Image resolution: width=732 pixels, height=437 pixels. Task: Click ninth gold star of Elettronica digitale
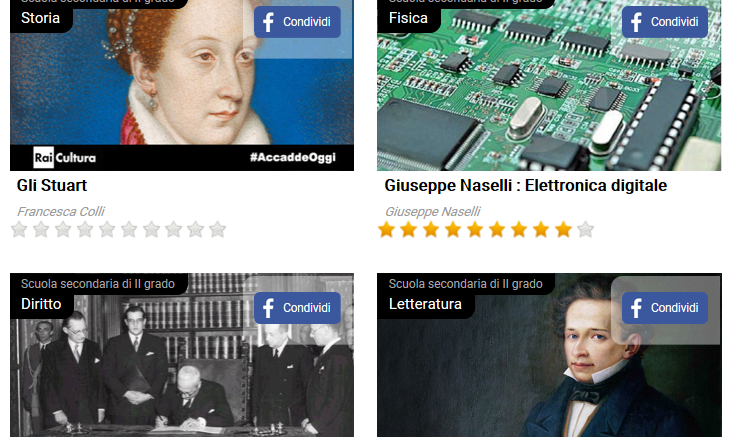pyautogui.click(x=563, y=230)
